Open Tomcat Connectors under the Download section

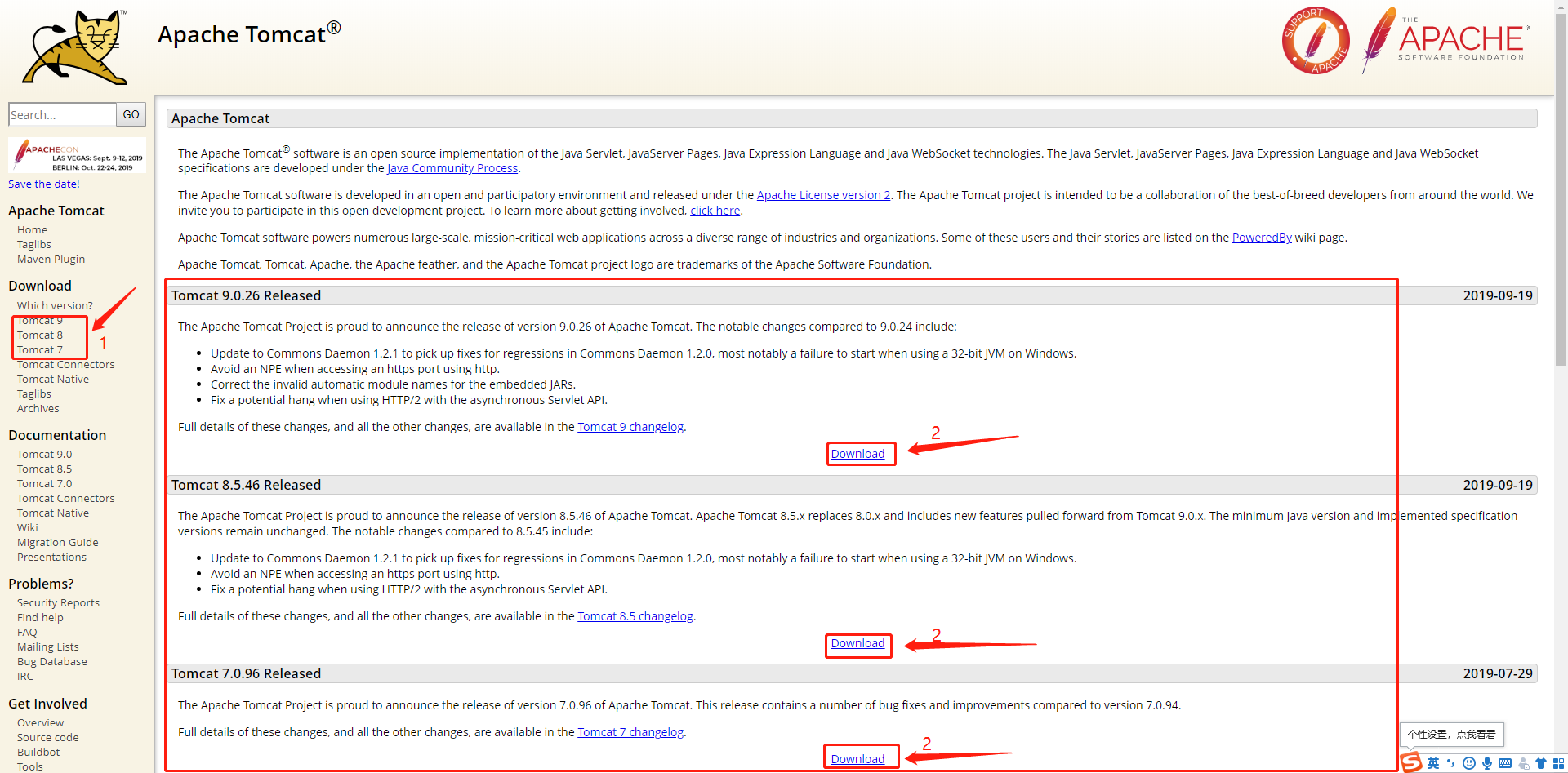coord(66,365)
